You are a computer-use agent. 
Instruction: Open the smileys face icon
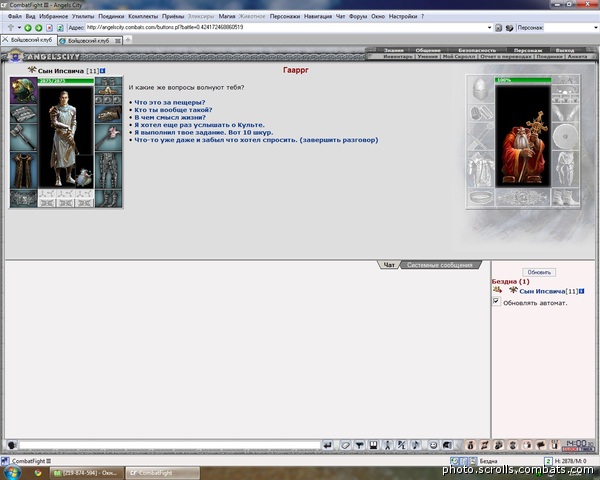point(433,445)
